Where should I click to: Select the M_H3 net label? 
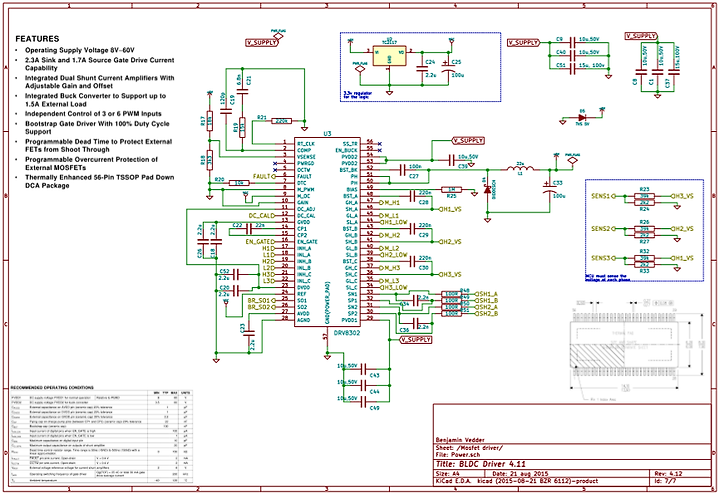point(392,268)
